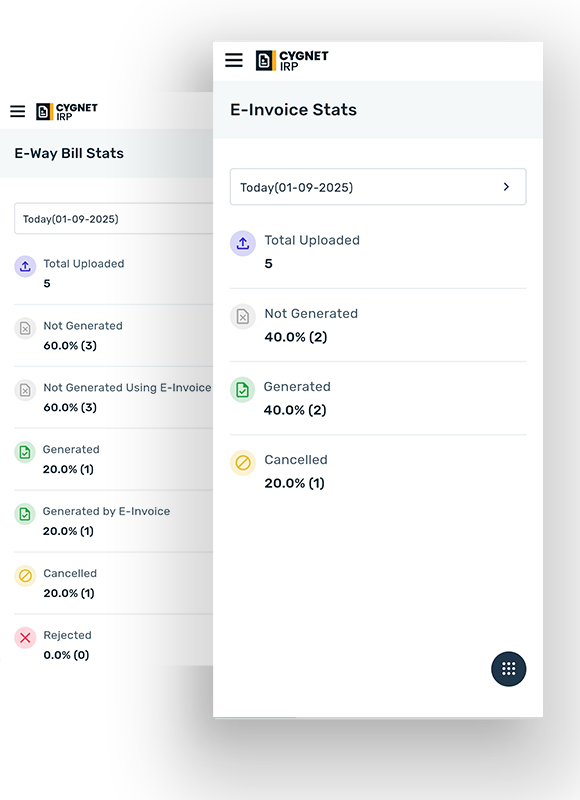The width and height of the screenshot is (580, 800).
Task: Click the E-Invoice Total Uploaded upload icon
Action: point(243,243)
